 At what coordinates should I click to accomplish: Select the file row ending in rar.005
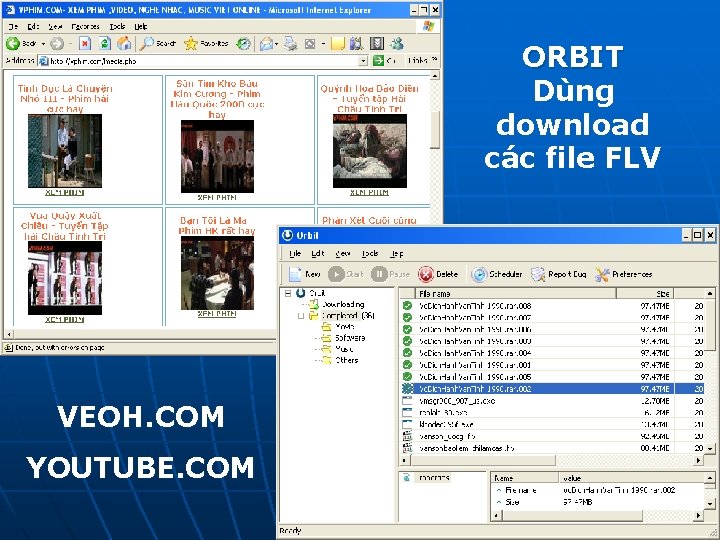point(552,377)
